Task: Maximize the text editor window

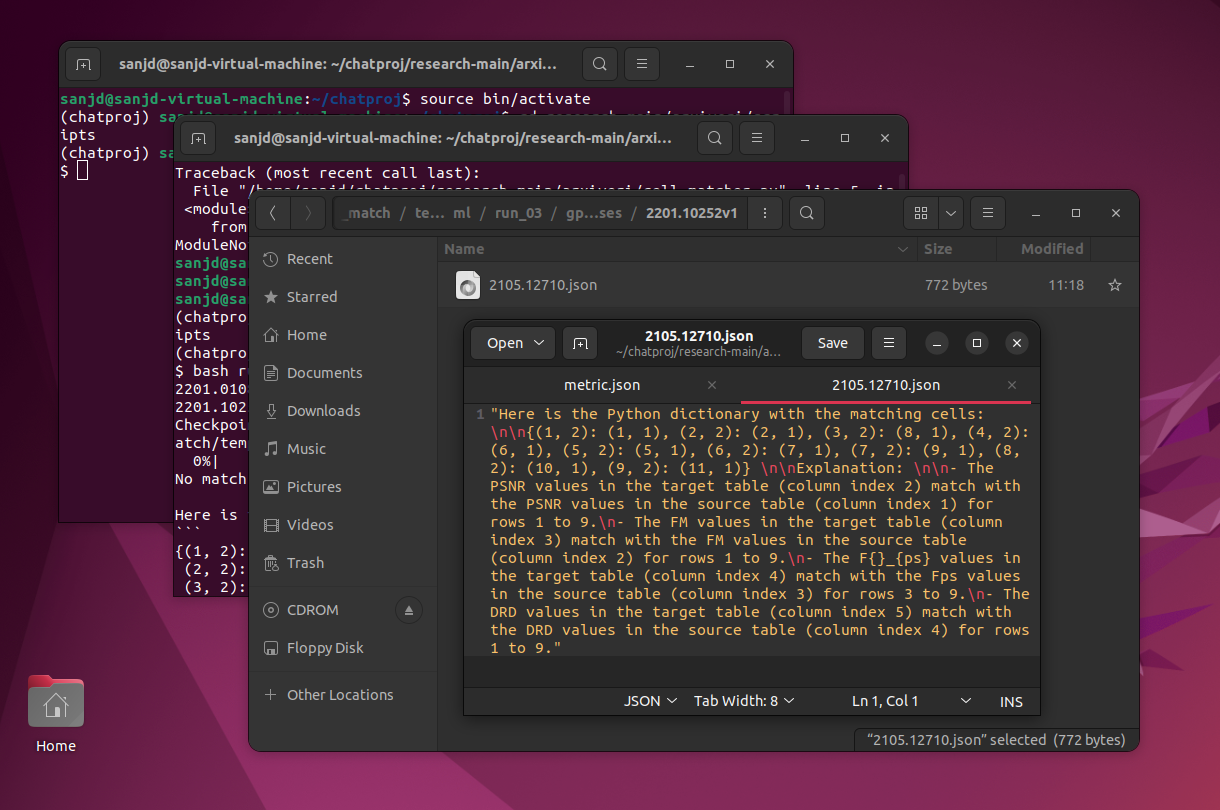Action: [977, 343]
